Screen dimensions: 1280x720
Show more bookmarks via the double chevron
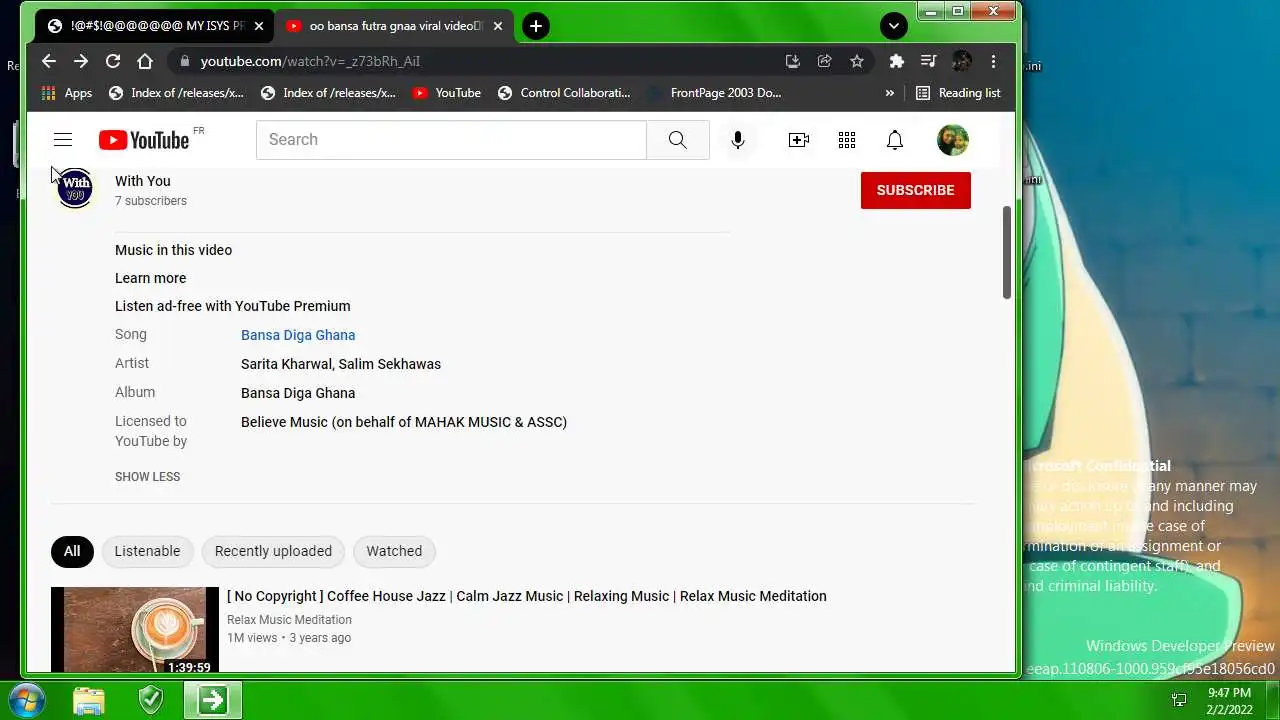tap(890, 93)
